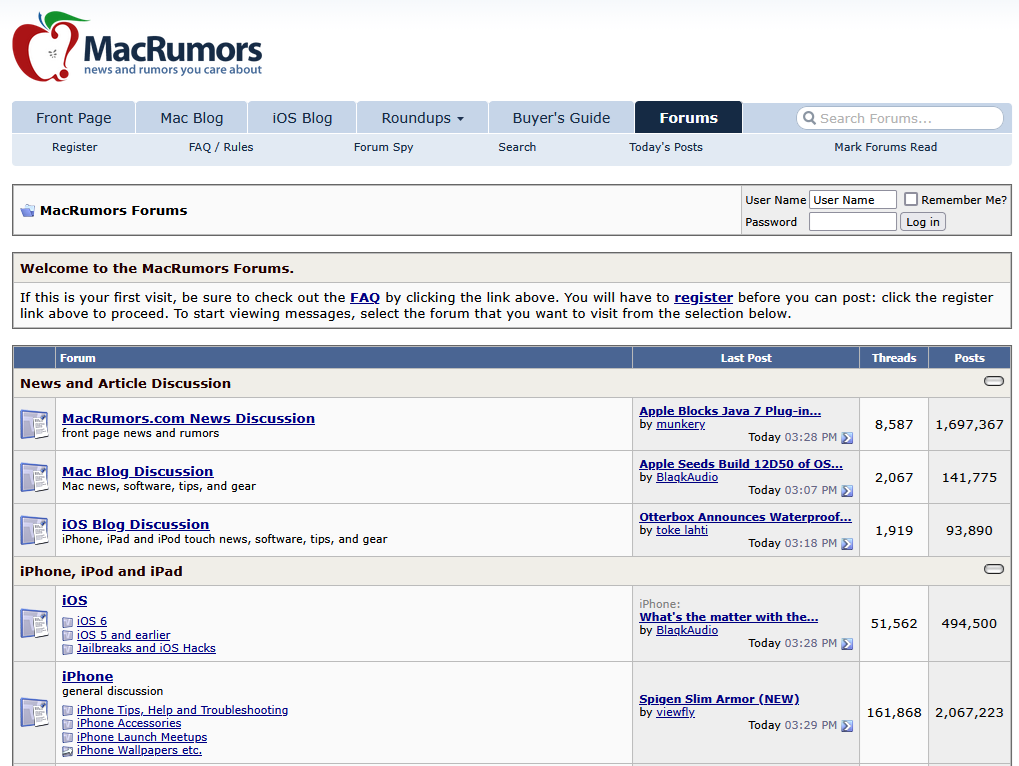Click the iPhone Launch Meetups subforum icon
The height and width of the screenshot is (766, 1019).
68,737
